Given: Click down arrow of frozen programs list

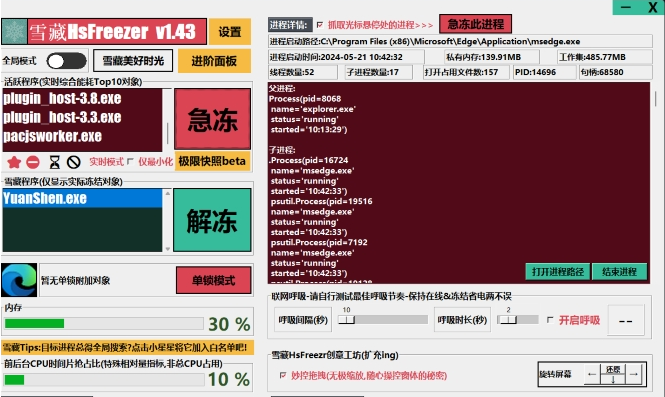Looking at the screenshot, I should [168, 249].
